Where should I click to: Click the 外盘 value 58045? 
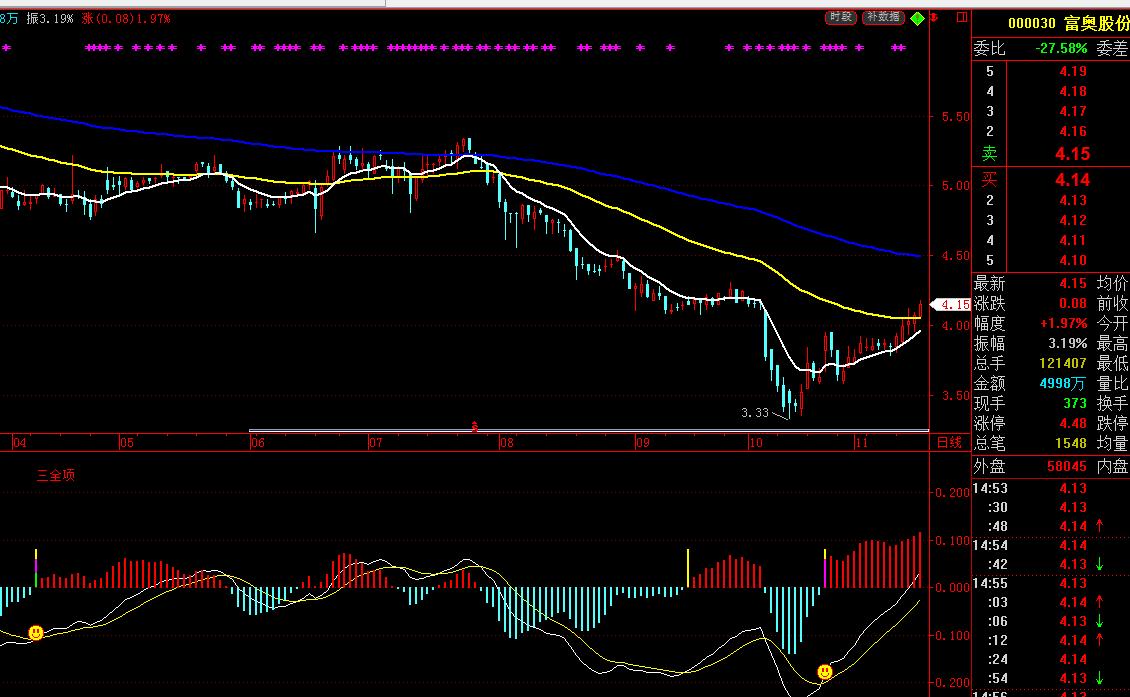[x=1067, y=466]
